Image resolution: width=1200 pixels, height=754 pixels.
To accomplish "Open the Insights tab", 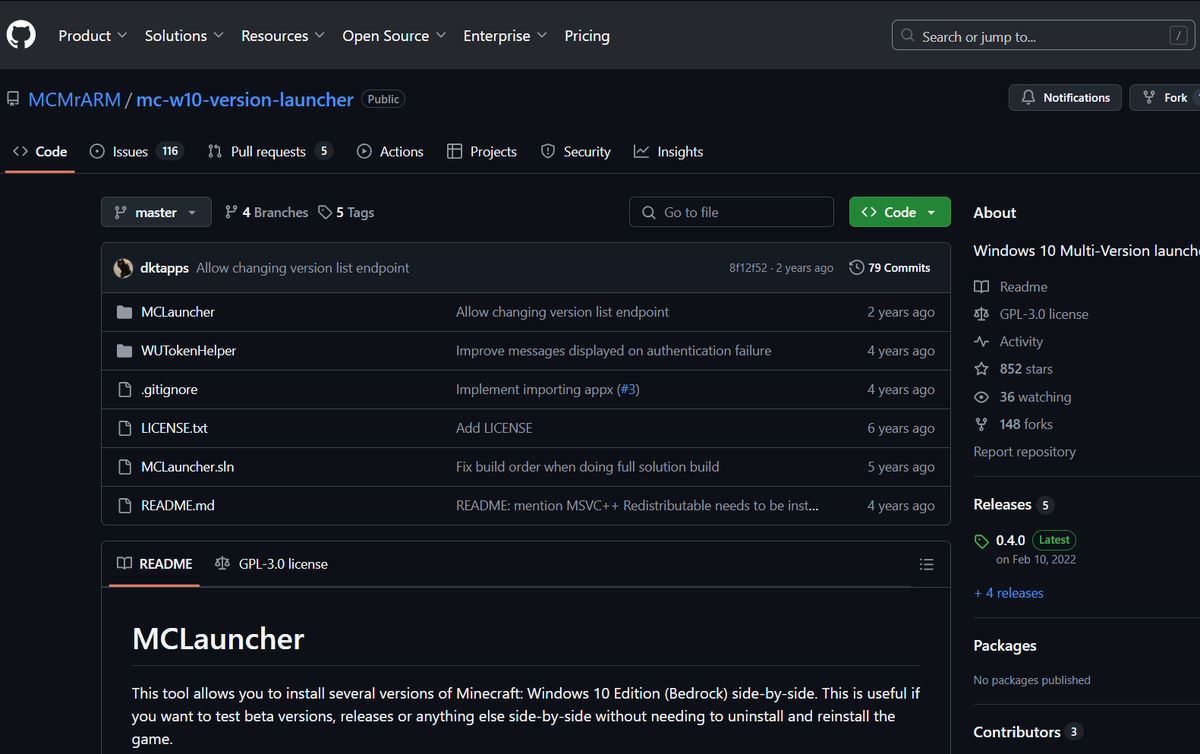I will click(668, 151).
